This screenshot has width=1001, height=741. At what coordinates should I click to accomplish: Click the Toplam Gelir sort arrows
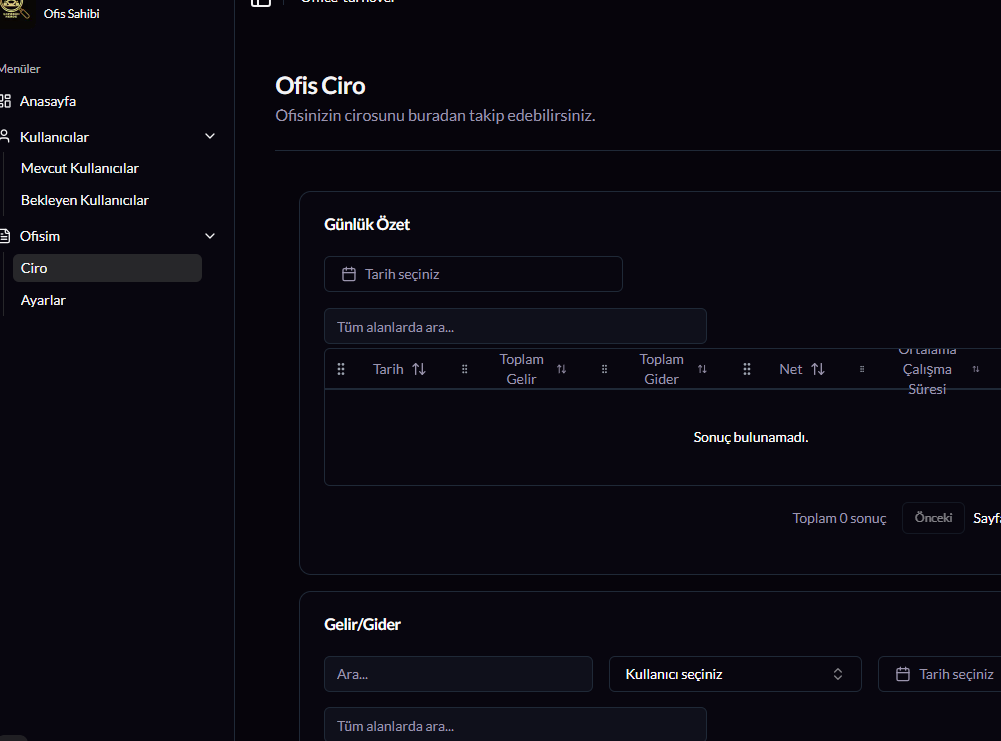562,369
